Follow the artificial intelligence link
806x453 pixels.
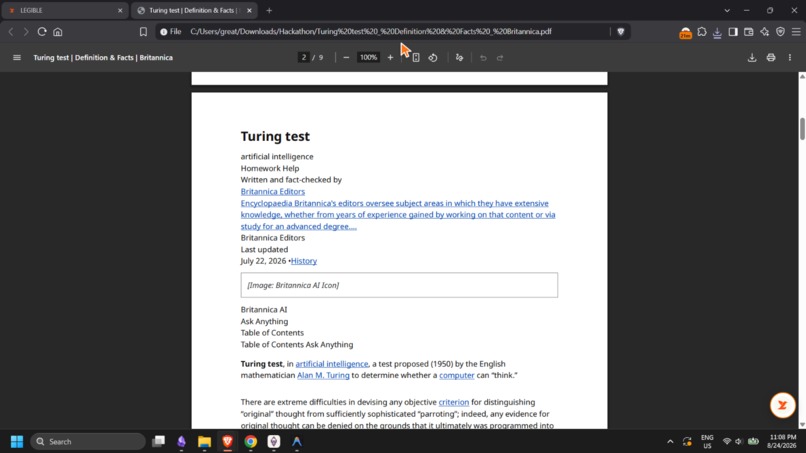[x=332, y=364]
